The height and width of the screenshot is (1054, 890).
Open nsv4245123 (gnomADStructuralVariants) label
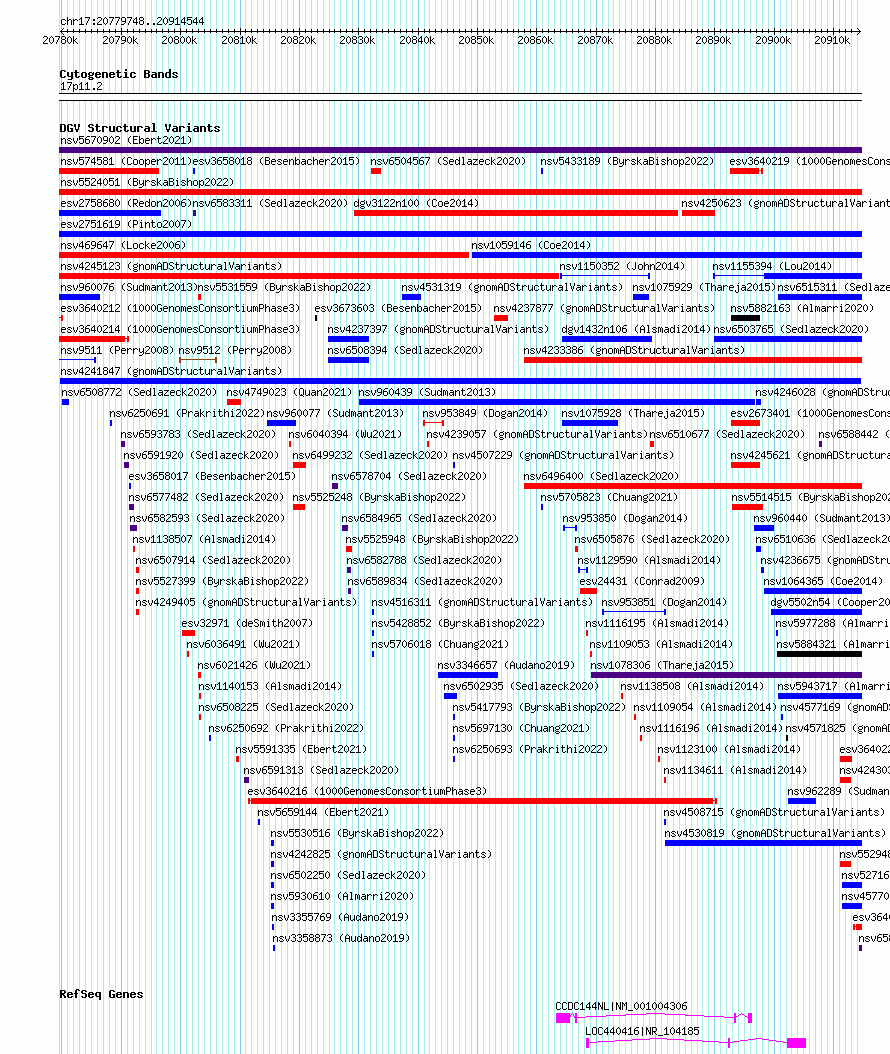point(171,266)
